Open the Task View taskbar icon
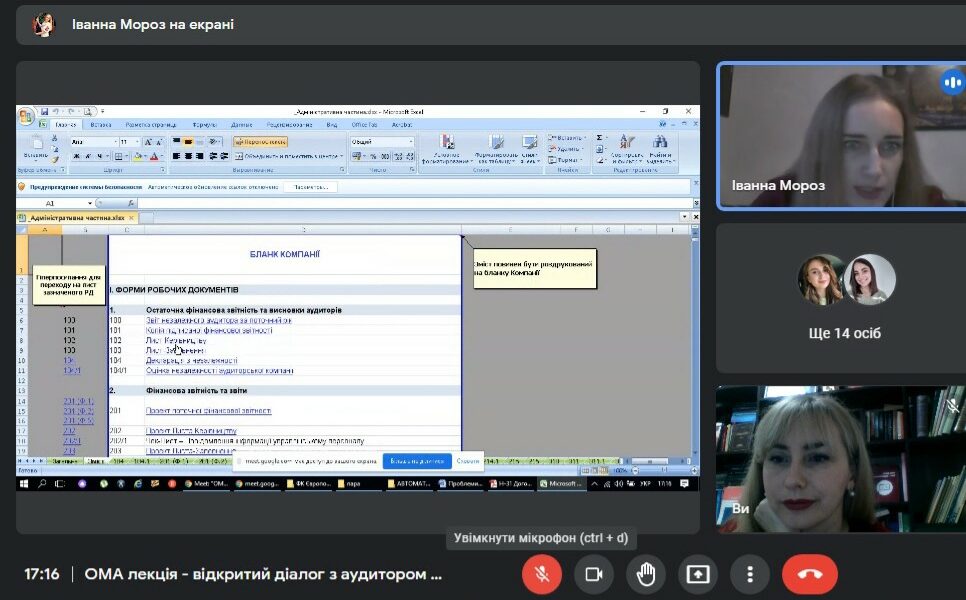This screenshot has width=966, height=600. tap(60, 484)
